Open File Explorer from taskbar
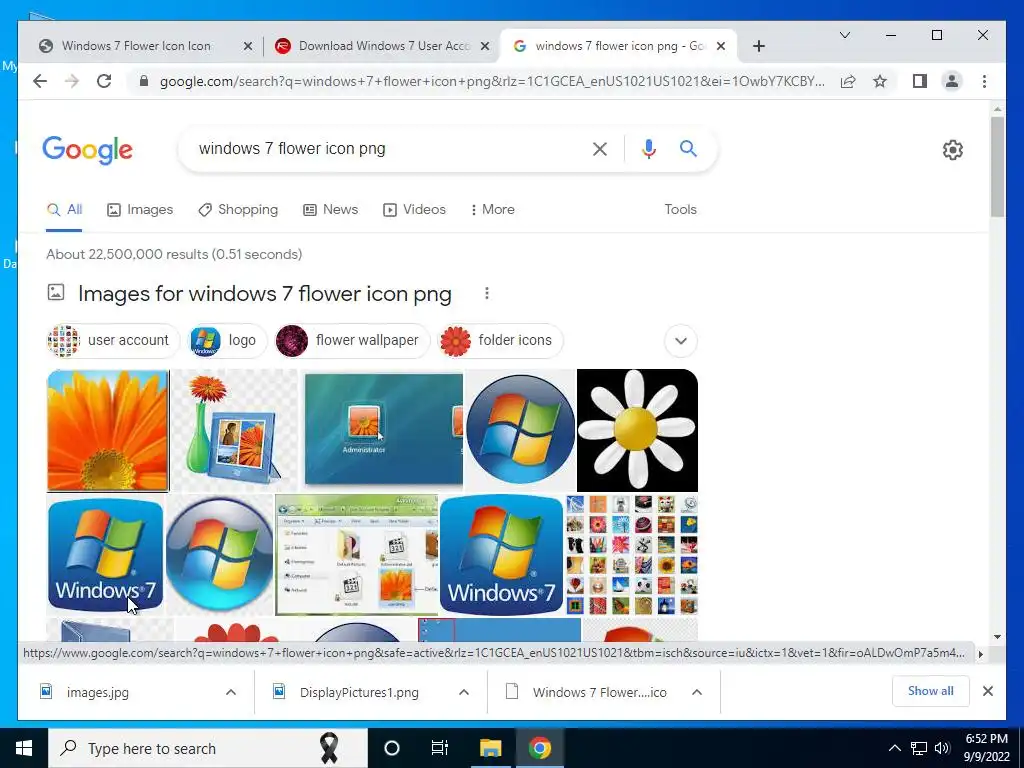Screen dimensions: 1024x768 click(490, 748)
